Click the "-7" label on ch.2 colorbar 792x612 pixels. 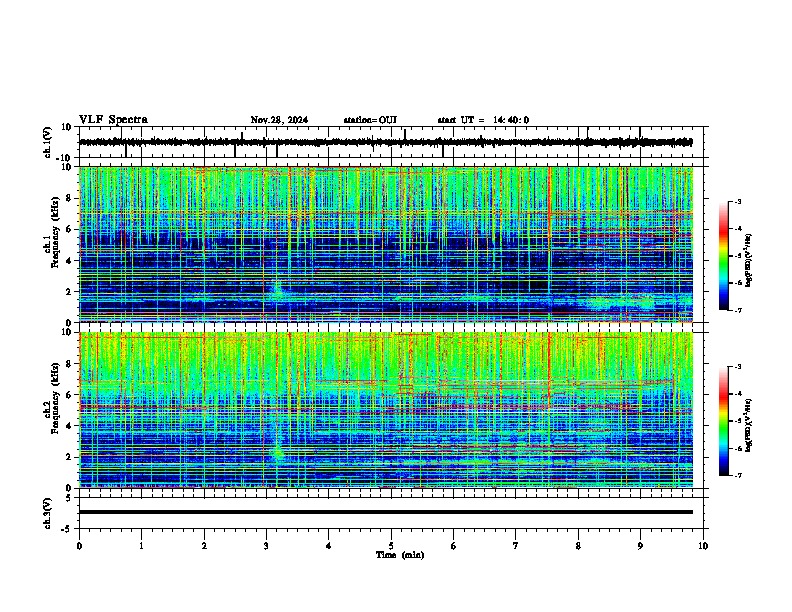tap(737, 476)
